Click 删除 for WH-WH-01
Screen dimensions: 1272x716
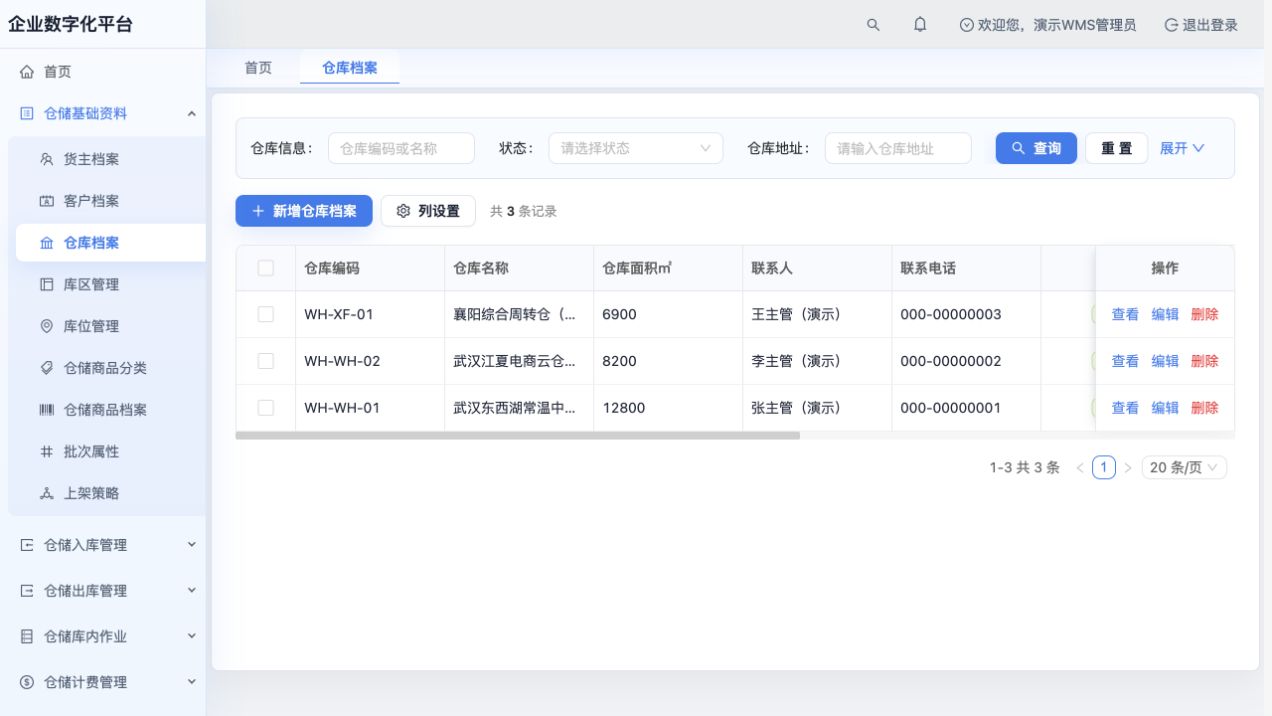pos(1205,408)
